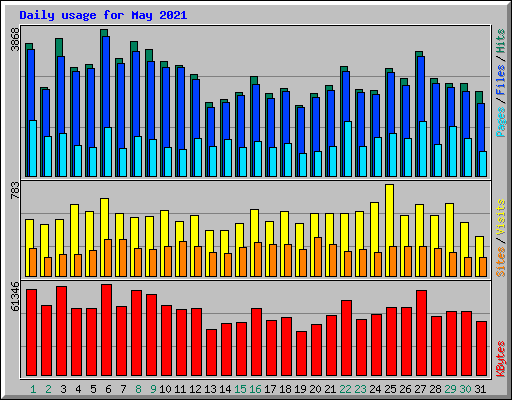The height and width of the screenshot is (400, 512).
Task: Click the red KBytes bar for day 27
Action: [x=421, y=333]
